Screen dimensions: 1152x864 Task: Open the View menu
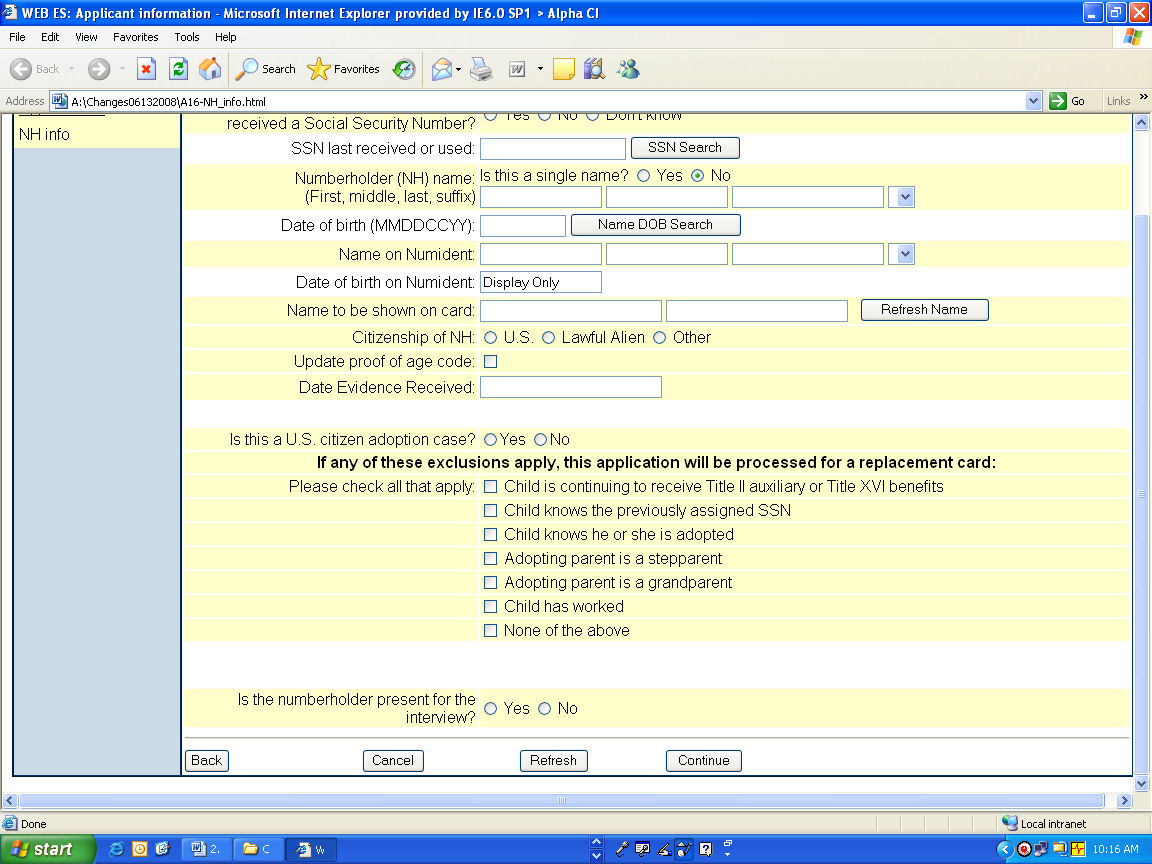coord(86,37)
